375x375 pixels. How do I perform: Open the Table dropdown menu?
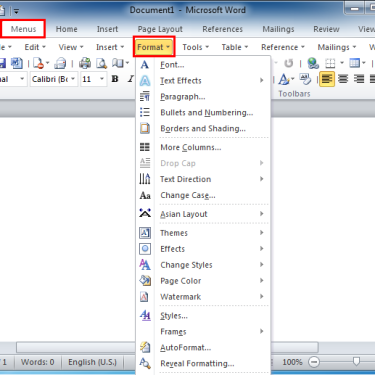tap(235, 47)
